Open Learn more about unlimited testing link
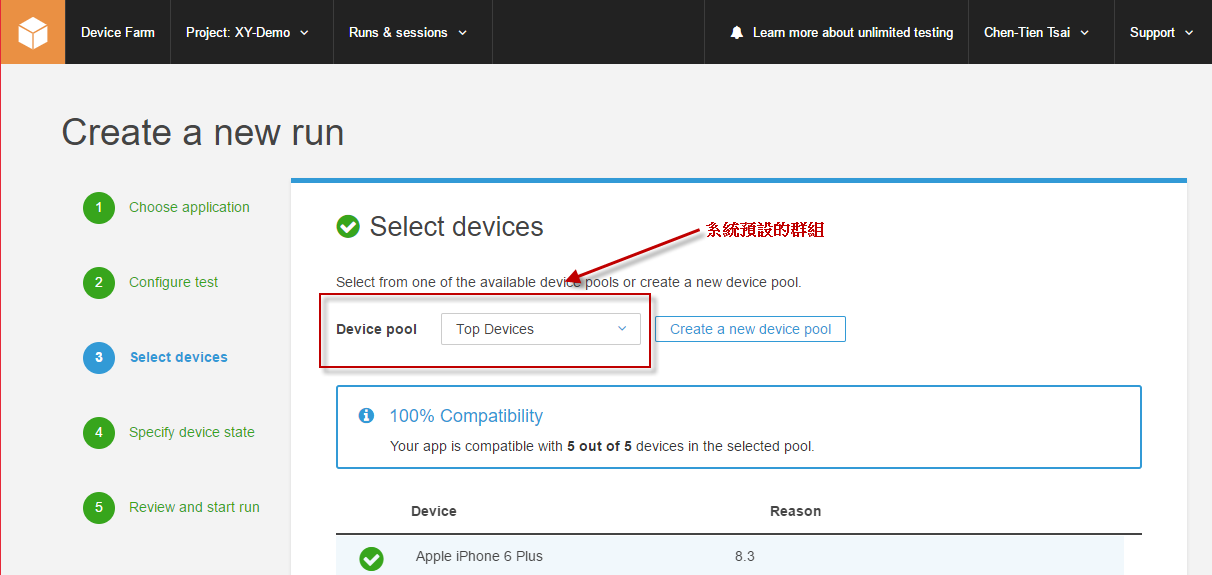Viewport: 1212px width, 575px height. (852, 33)
